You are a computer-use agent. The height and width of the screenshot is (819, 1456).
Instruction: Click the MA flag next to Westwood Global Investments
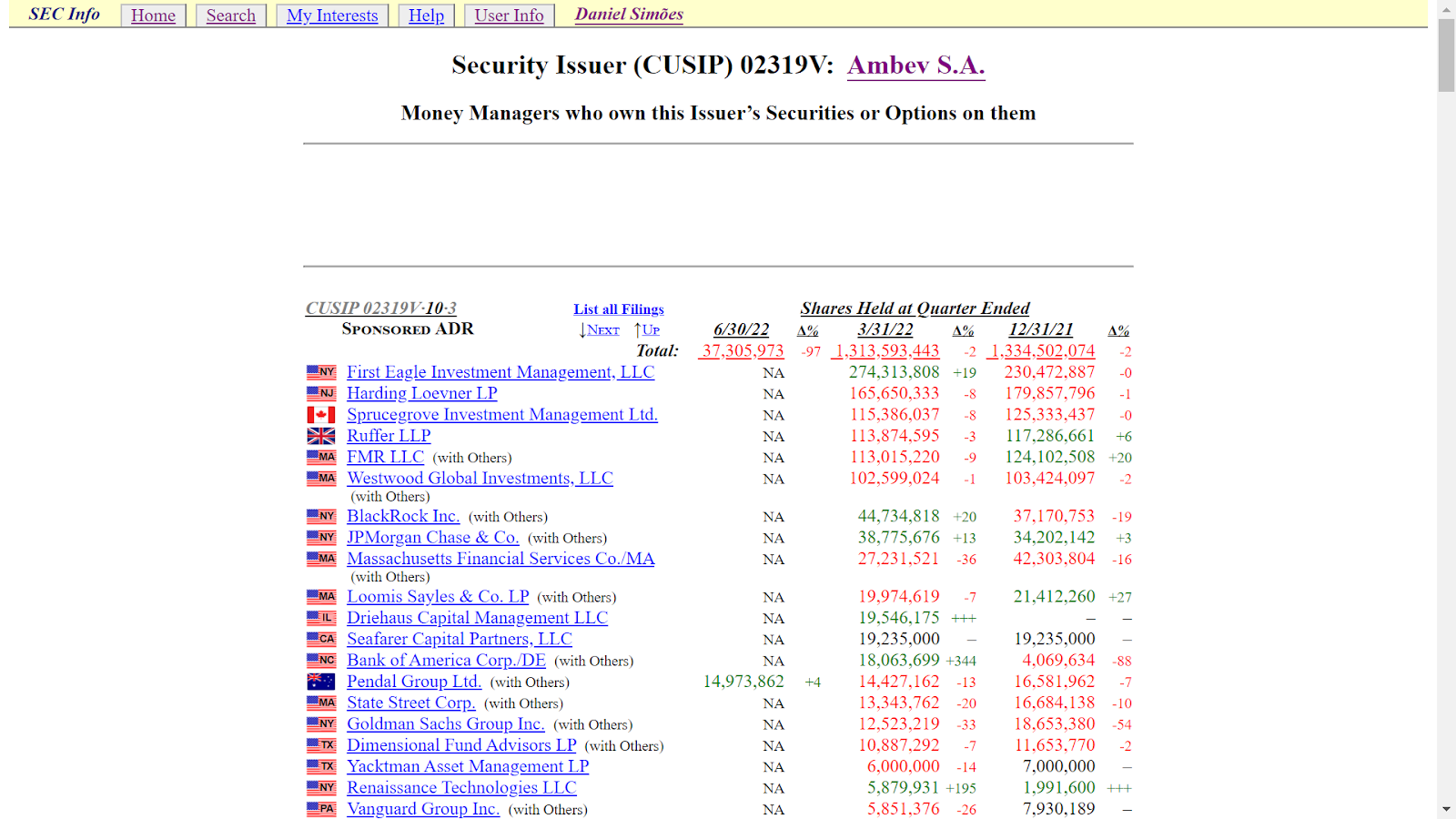(x=321, y=478)
